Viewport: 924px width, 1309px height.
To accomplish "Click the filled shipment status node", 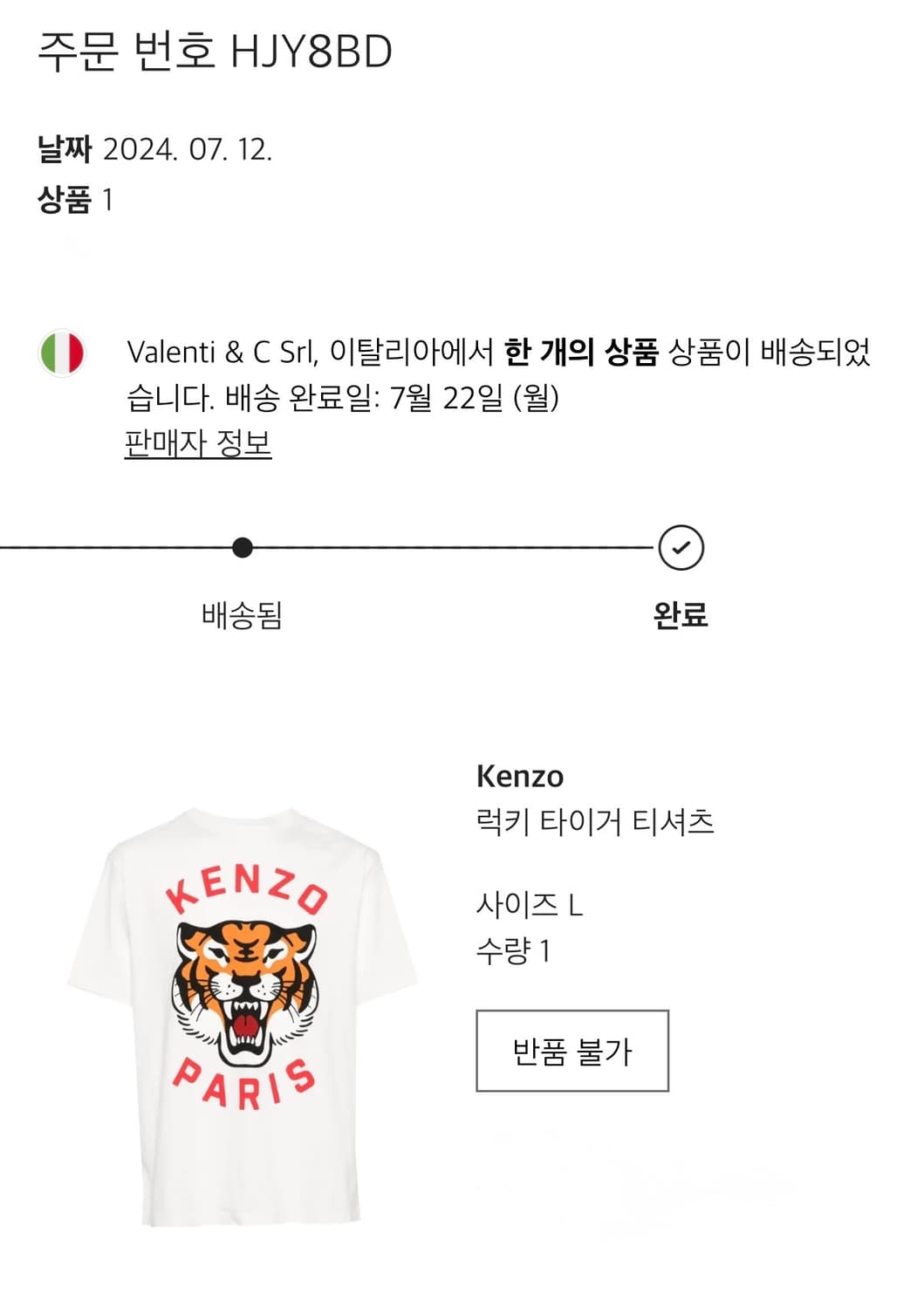I will click(x=243, y=547).
